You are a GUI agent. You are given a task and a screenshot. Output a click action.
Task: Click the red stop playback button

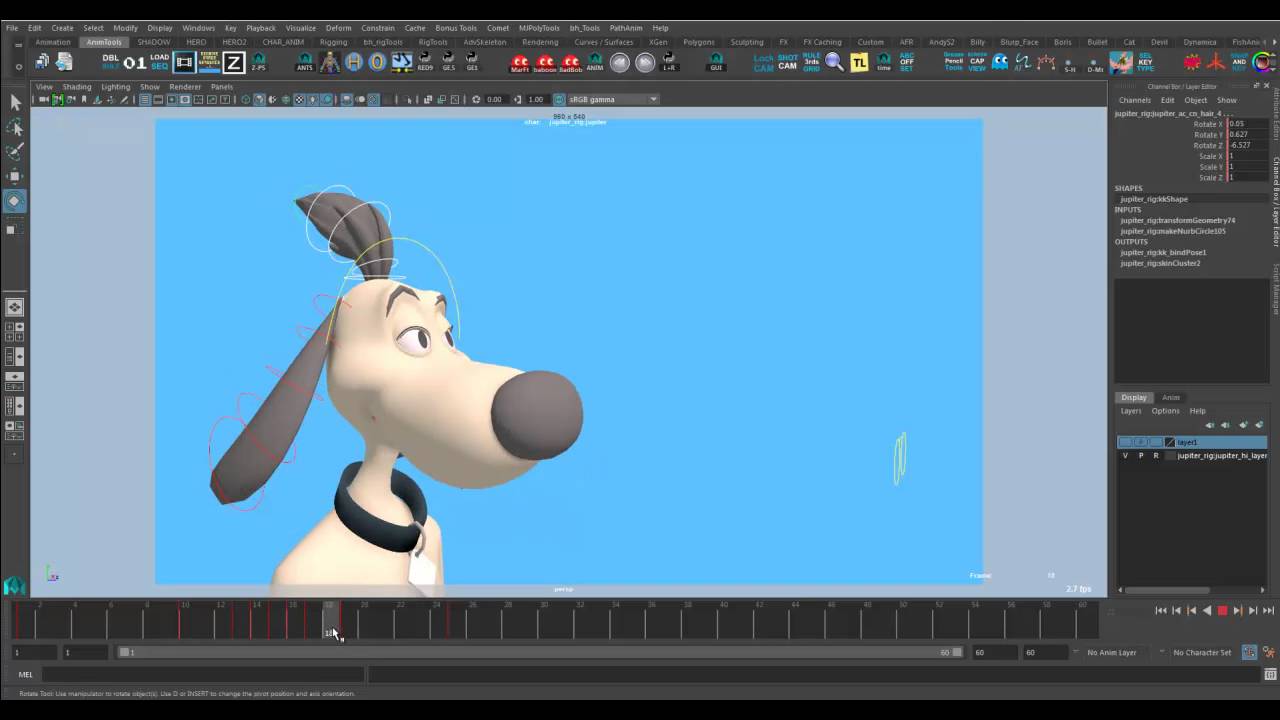click(x=1222, y=610)
